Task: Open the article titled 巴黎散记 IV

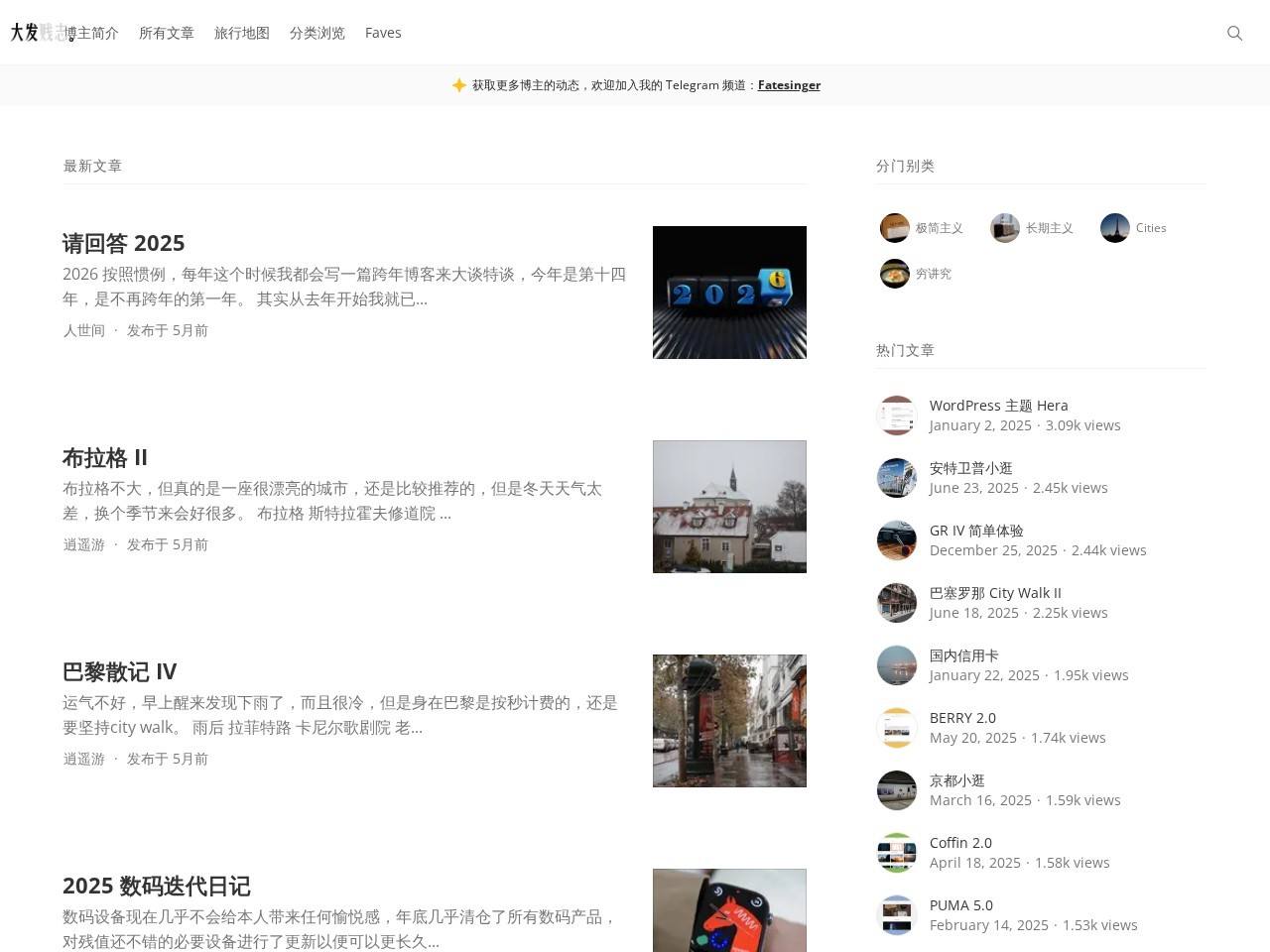Action: click(x=120, y=671)
